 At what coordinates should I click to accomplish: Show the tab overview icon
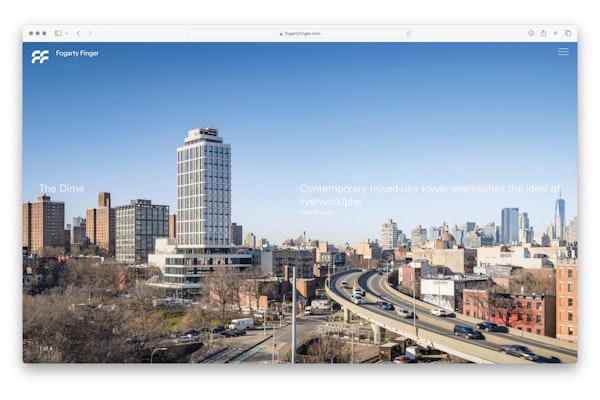point(568,33)
